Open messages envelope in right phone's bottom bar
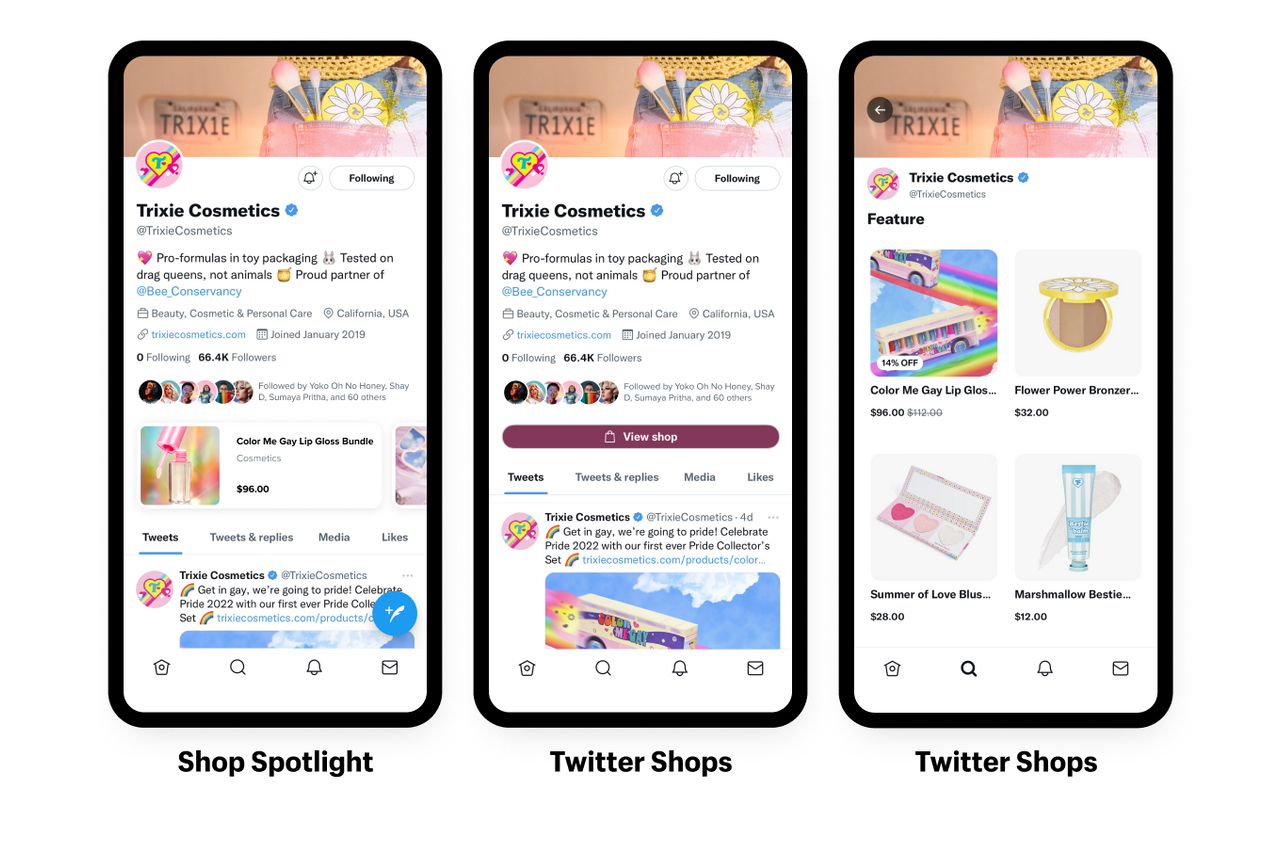 tap(1121, 668)
